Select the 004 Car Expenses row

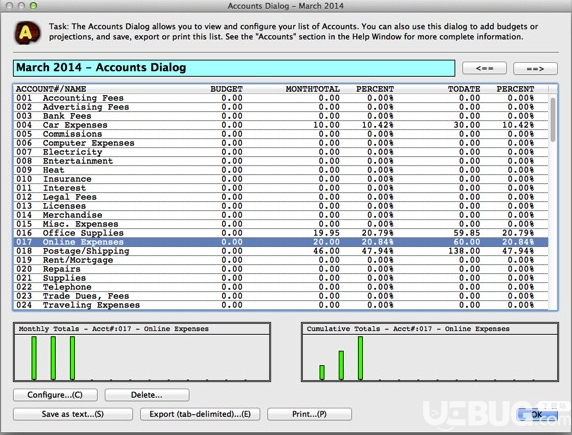click(x=281, y=125)
